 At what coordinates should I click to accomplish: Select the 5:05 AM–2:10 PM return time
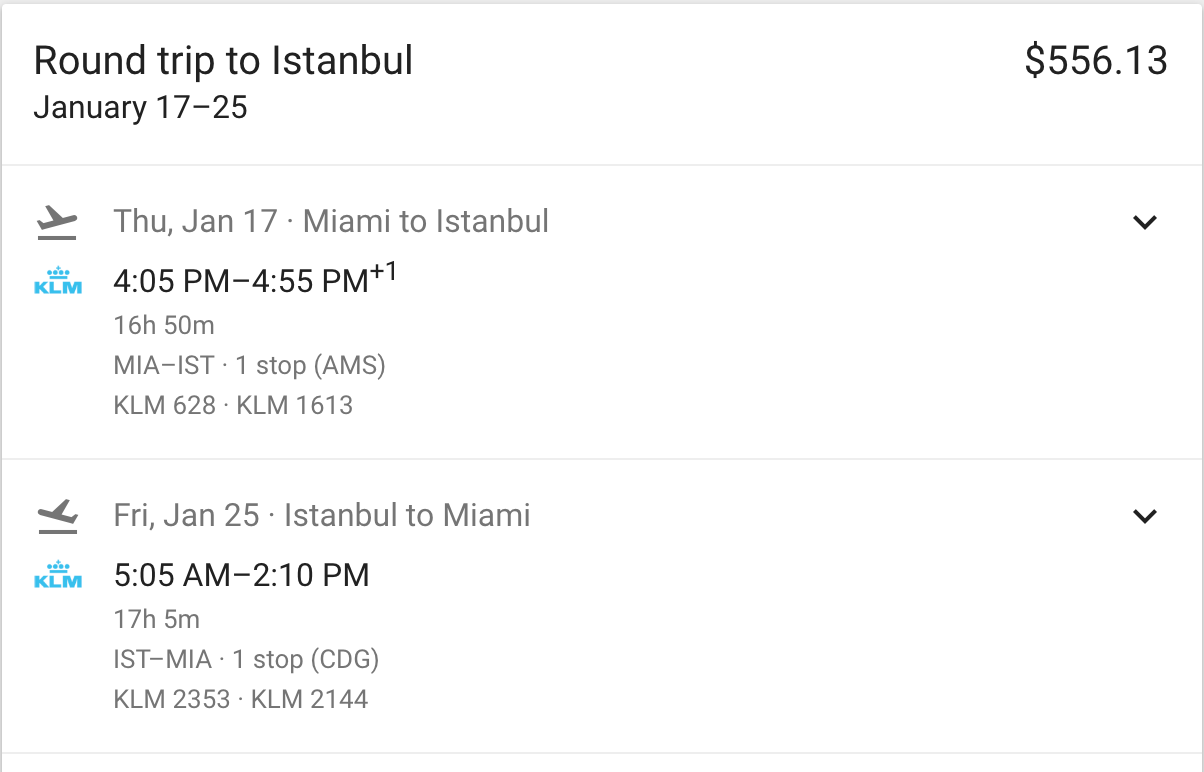(241, 575)
